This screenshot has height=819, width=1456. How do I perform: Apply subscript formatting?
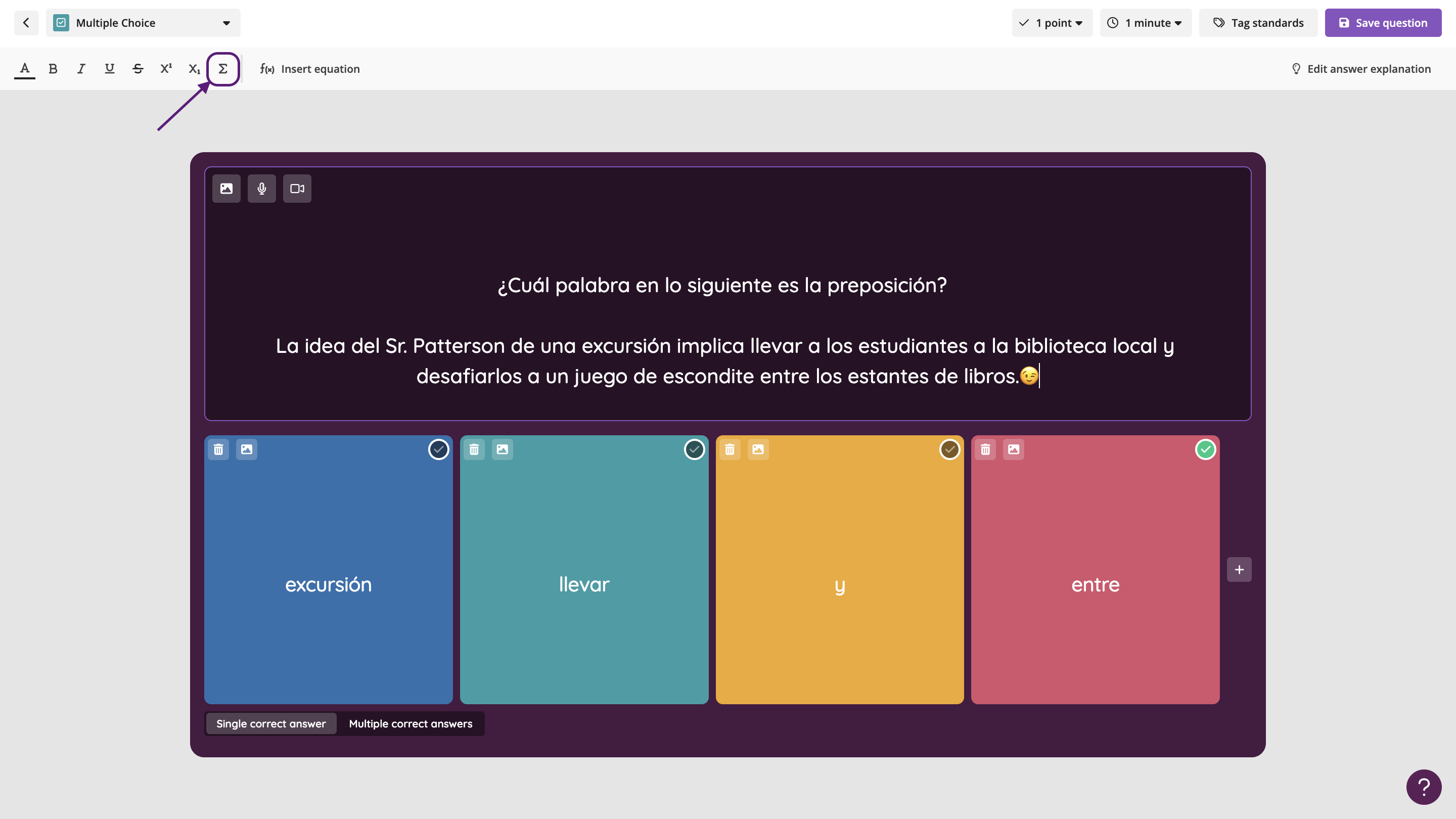pyautogui.click(x=195, y=69)
